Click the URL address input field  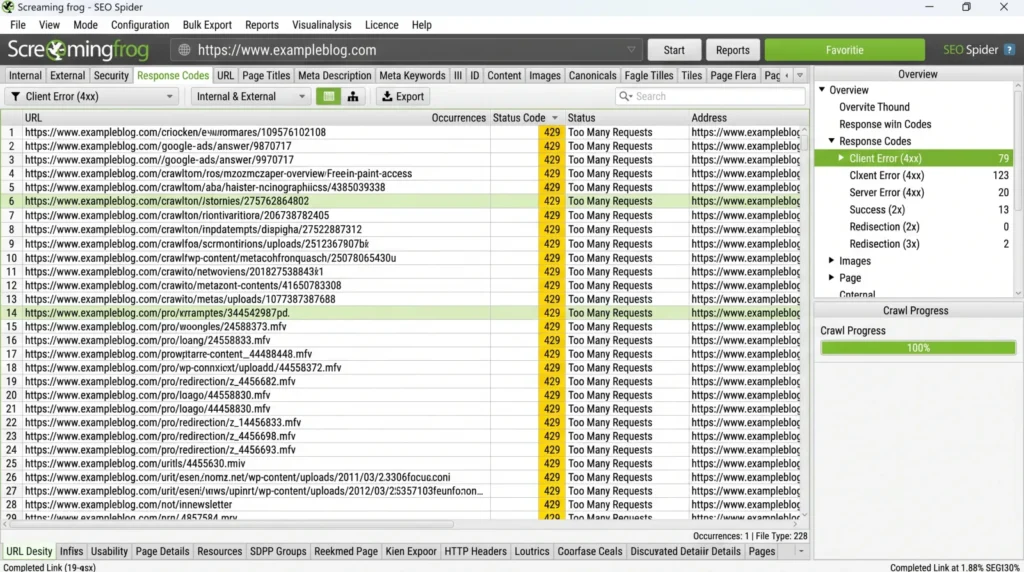(x=405, y=50)
